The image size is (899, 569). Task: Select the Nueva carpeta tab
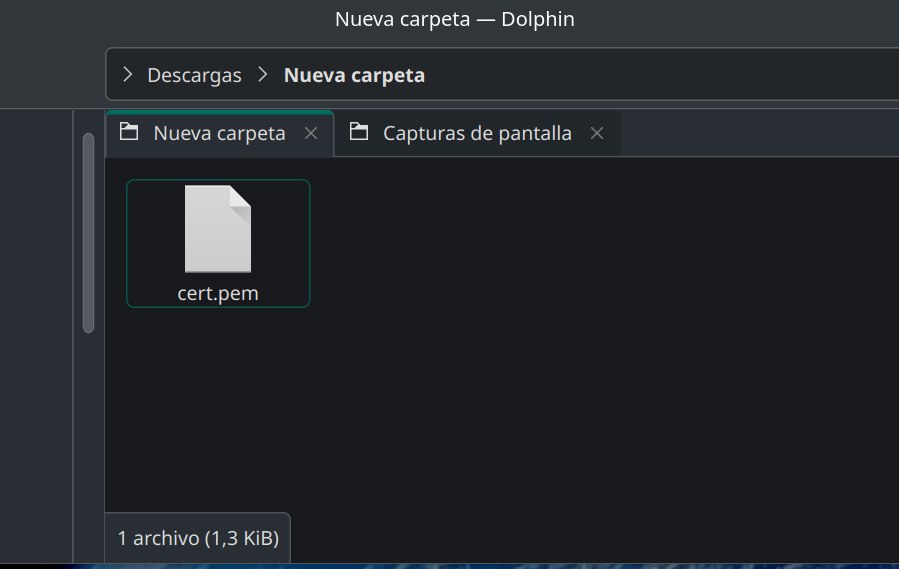pyautogui.click(x=219, y=133)
